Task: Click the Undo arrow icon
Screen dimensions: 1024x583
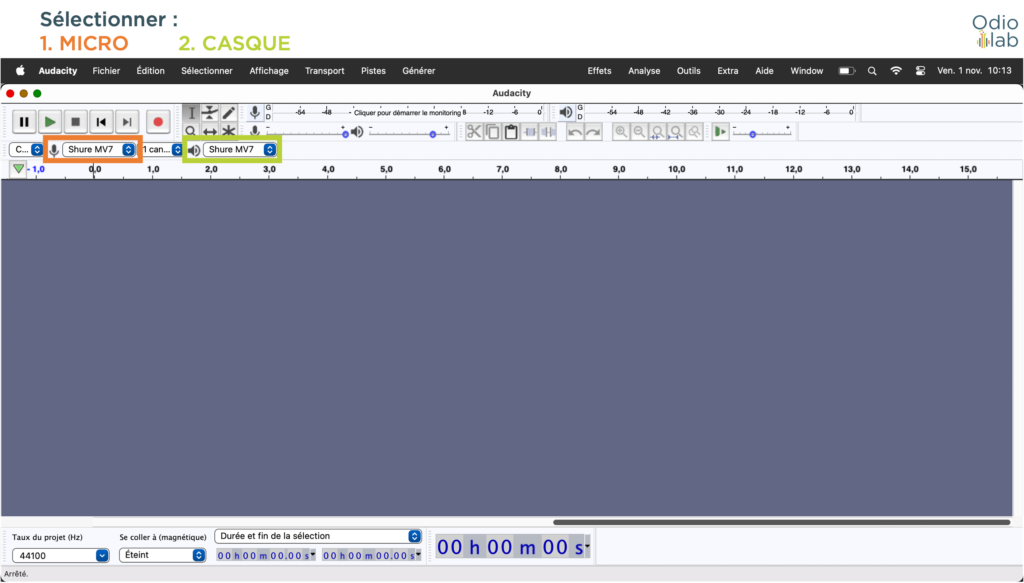Action: [575, 132]
